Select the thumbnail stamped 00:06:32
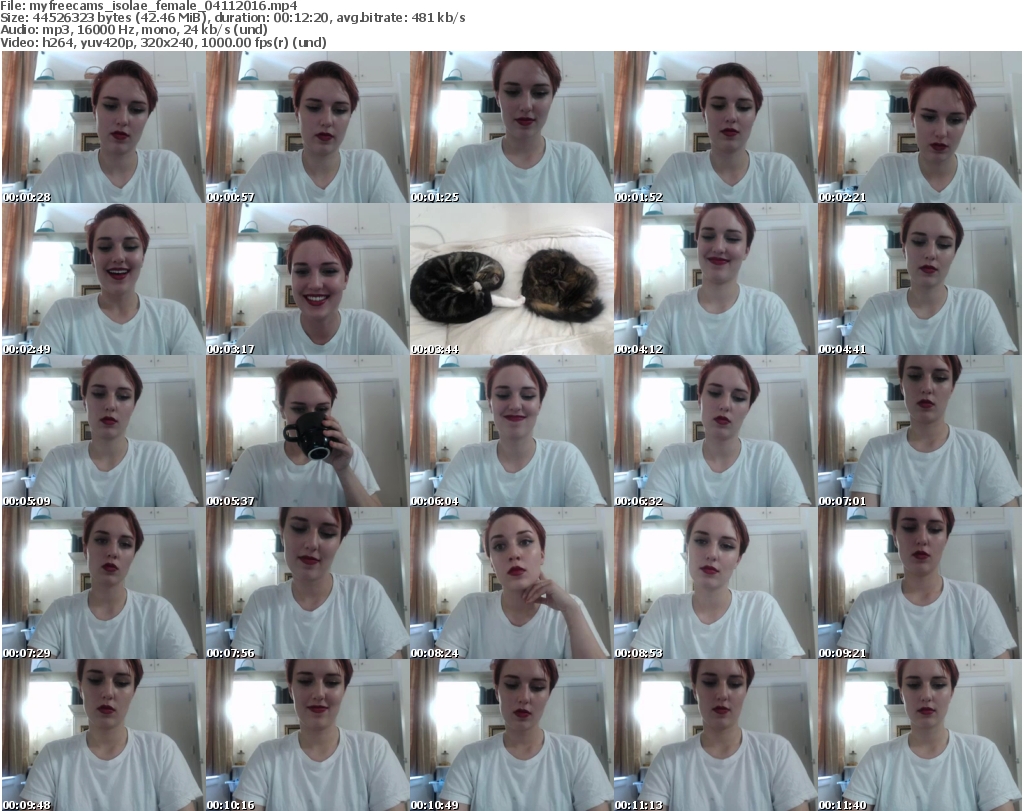 (715, 431)
